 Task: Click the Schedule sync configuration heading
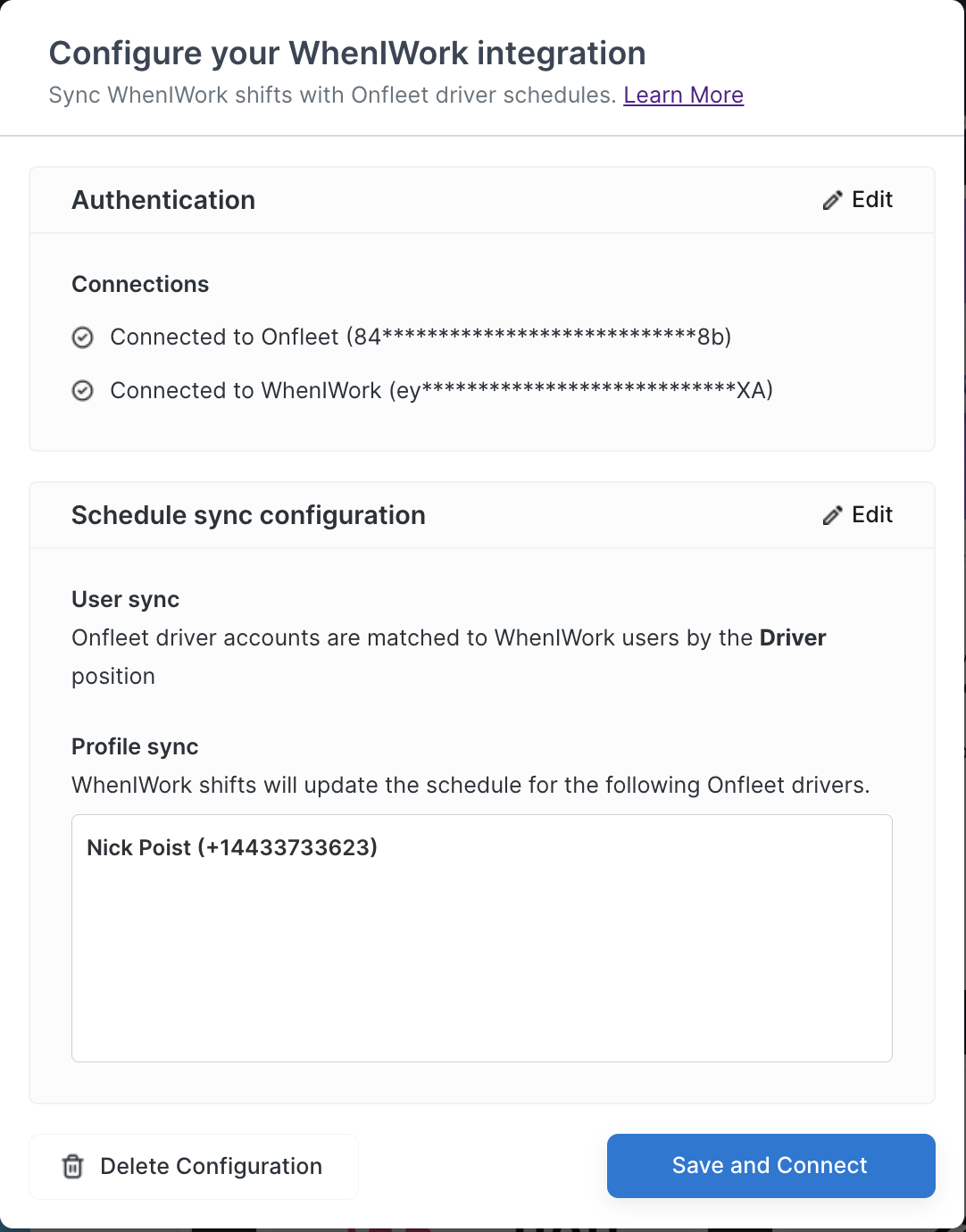click(x=248, y=515)
